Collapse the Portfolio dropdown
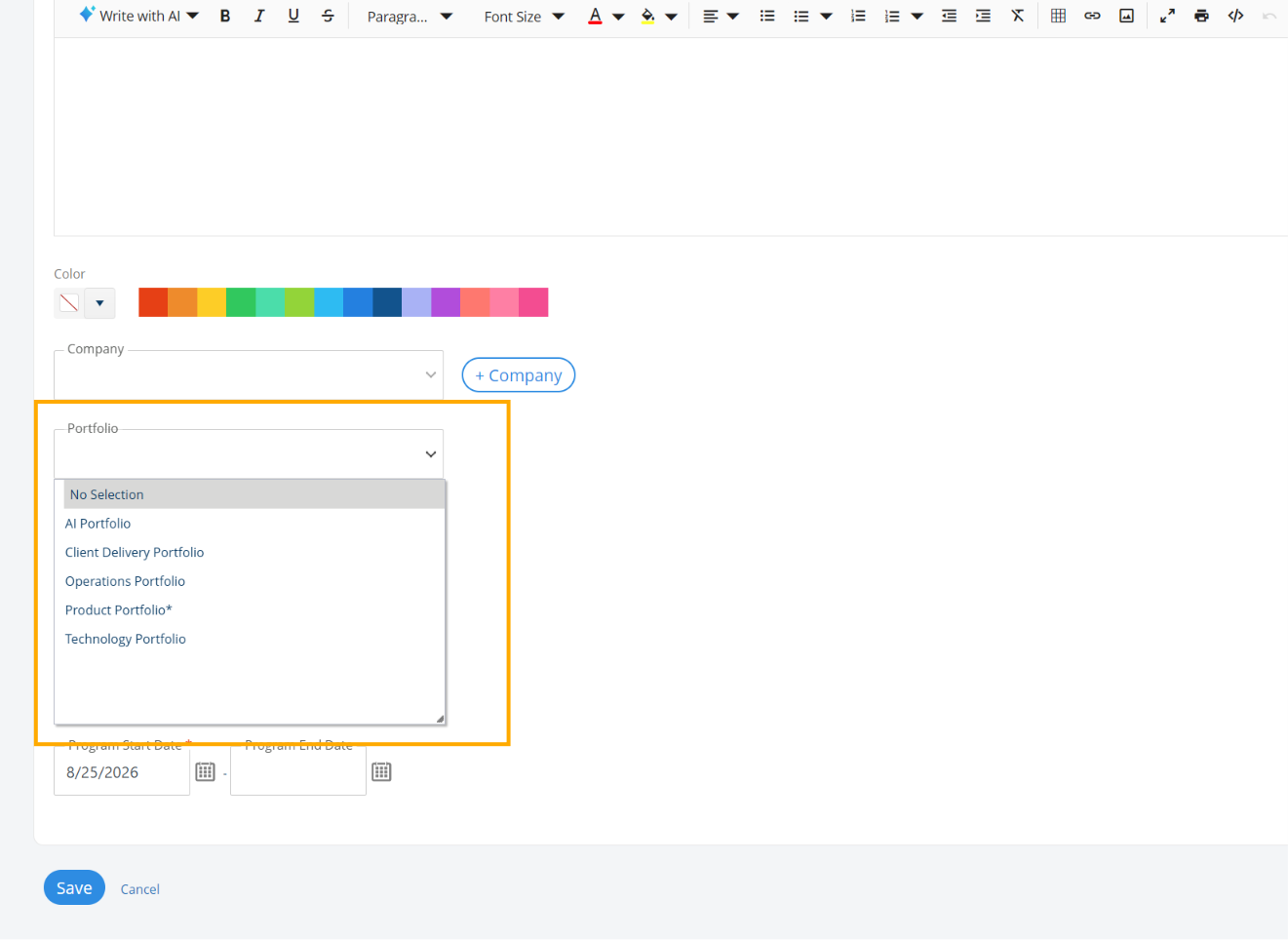Viewport: 1288px width, 940px height. 430,454
